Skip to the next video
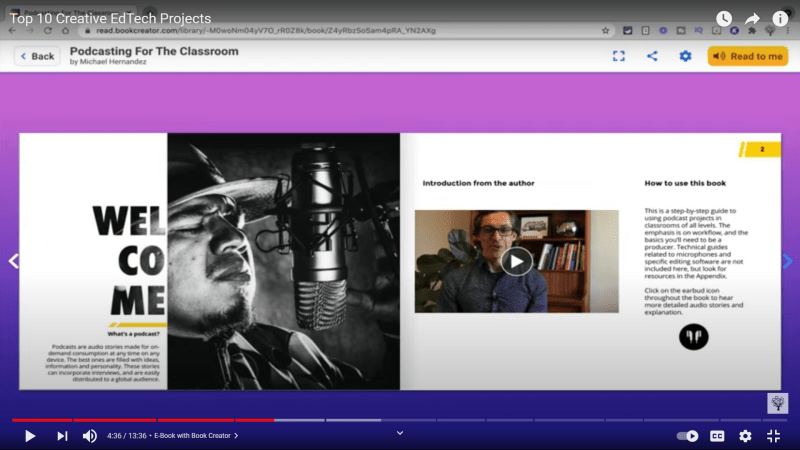800x450 pixels. tap(62, 436)
